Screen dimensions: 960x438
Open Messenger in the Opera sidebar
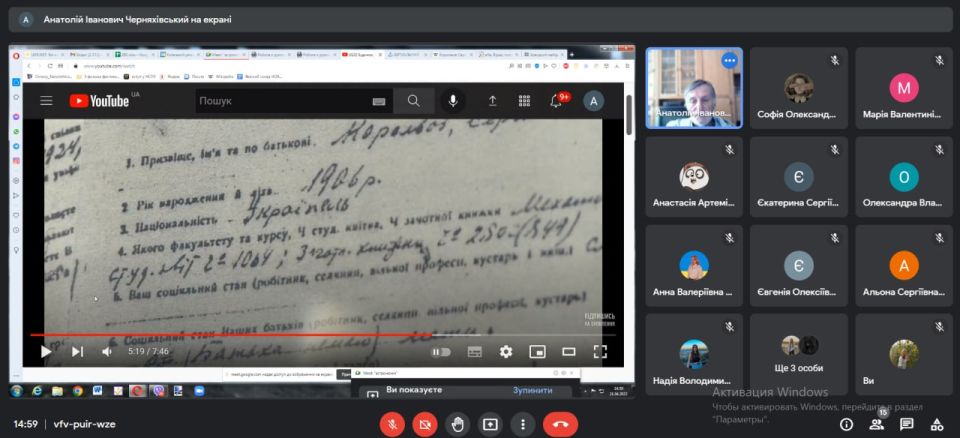[x=16, y=116]
